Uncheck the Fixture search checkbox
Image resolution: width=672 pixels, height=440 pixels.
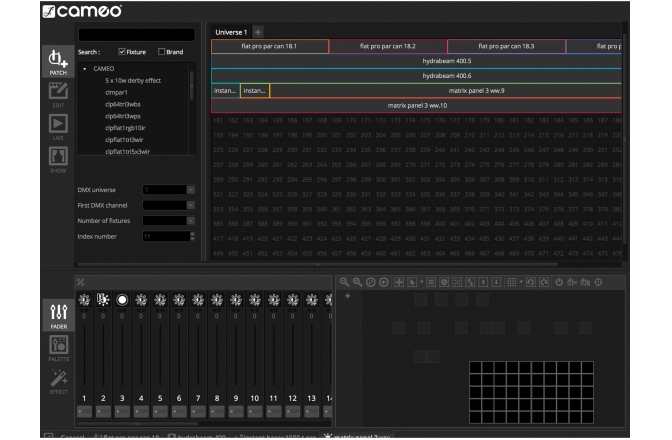(122, 52)
